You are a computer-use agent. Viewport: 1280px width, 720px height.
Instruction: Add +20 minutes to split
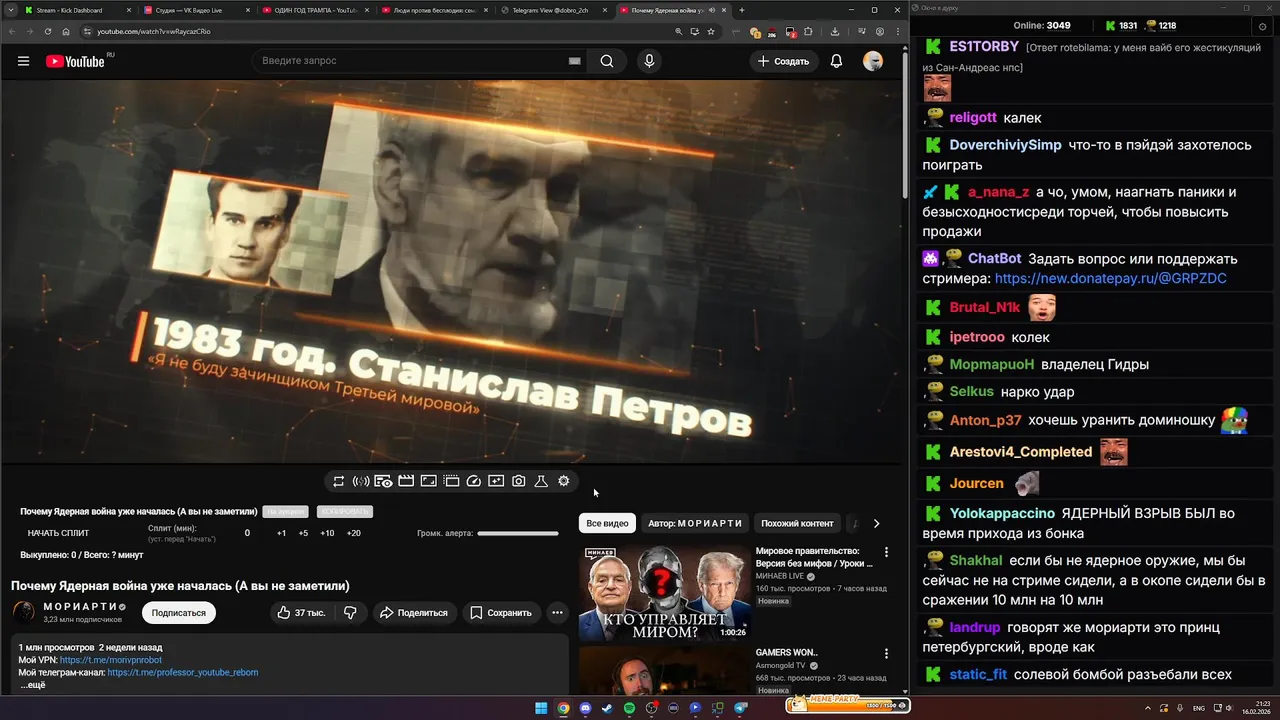(x=353, y=533)
